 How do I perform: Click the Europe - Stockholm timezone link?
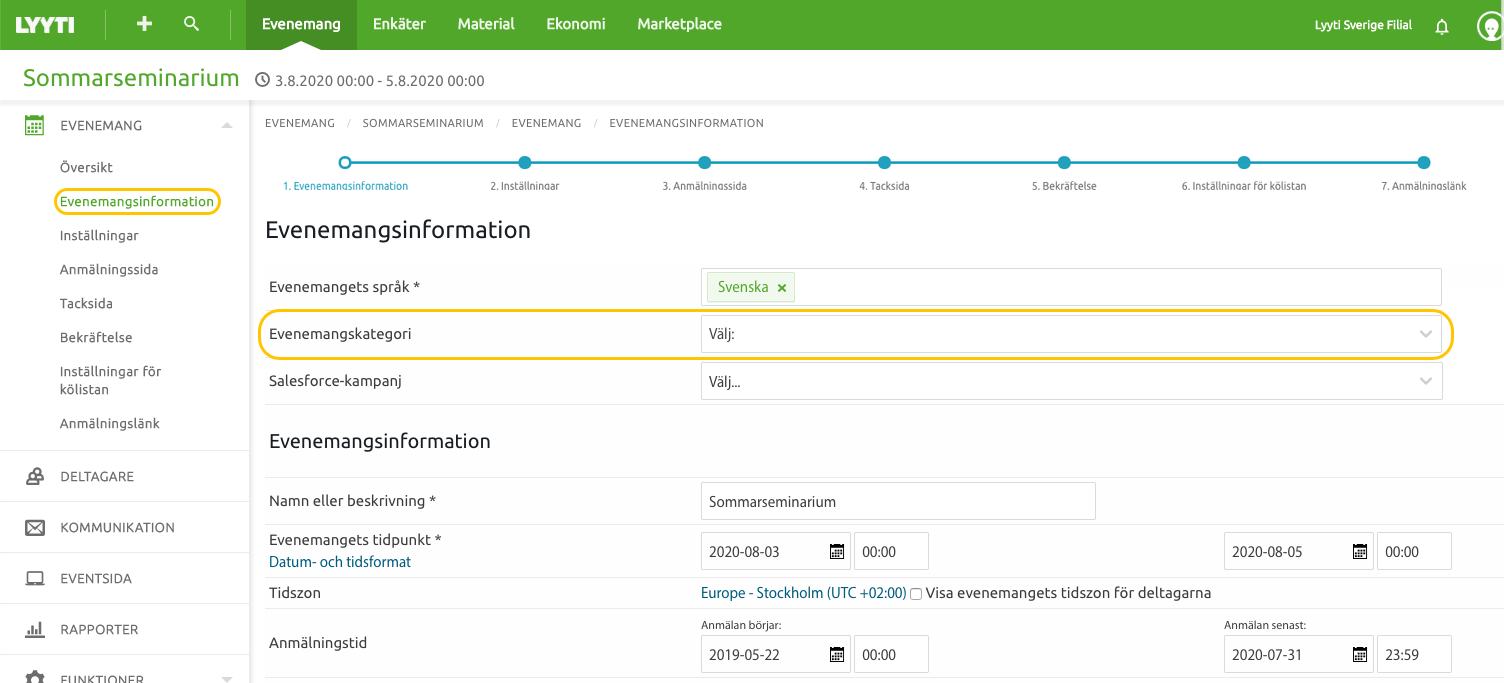803,593
